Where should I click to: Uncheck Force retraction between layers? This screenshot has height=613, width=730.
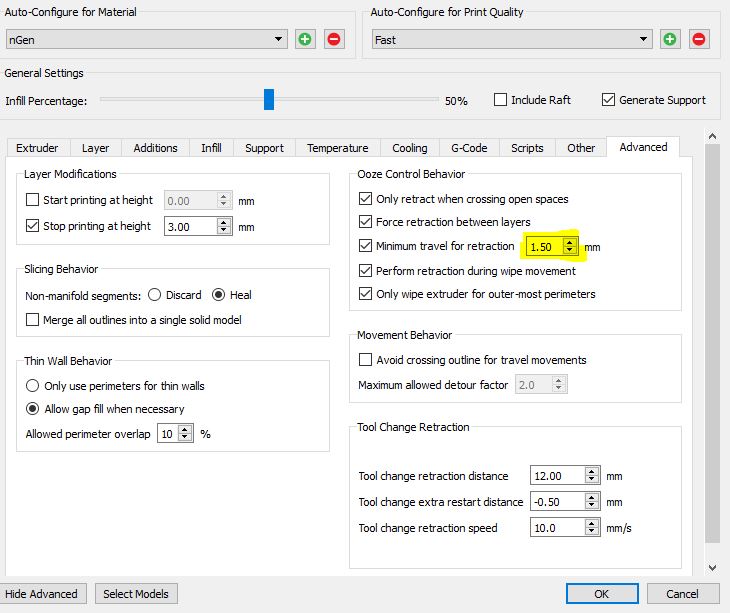pos(365,222)
